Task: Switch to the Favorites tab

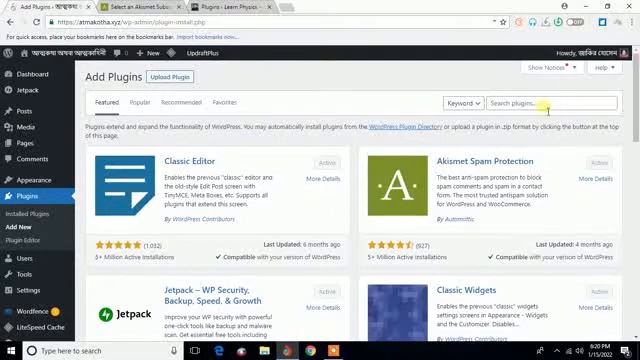Action: point(224,102)
